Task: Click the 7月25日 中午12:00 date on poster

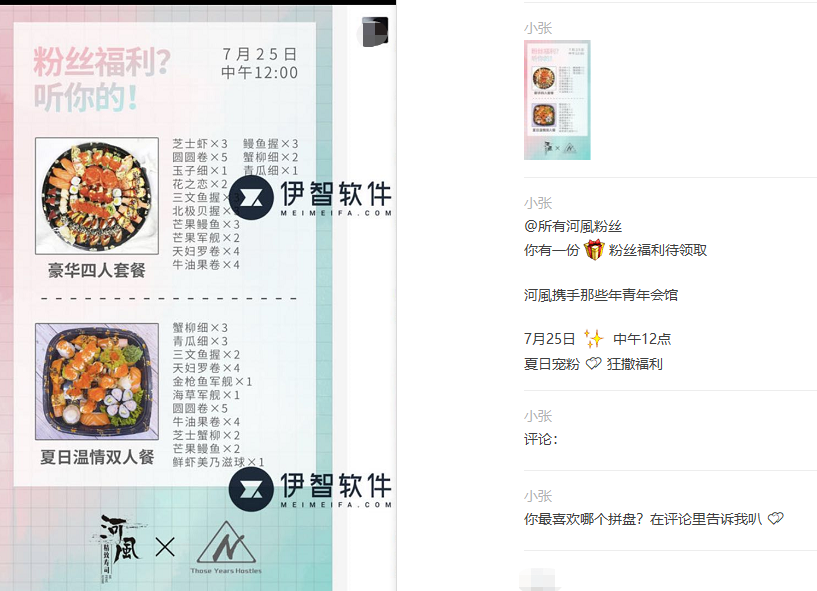Action: click(x=259, y=64)
